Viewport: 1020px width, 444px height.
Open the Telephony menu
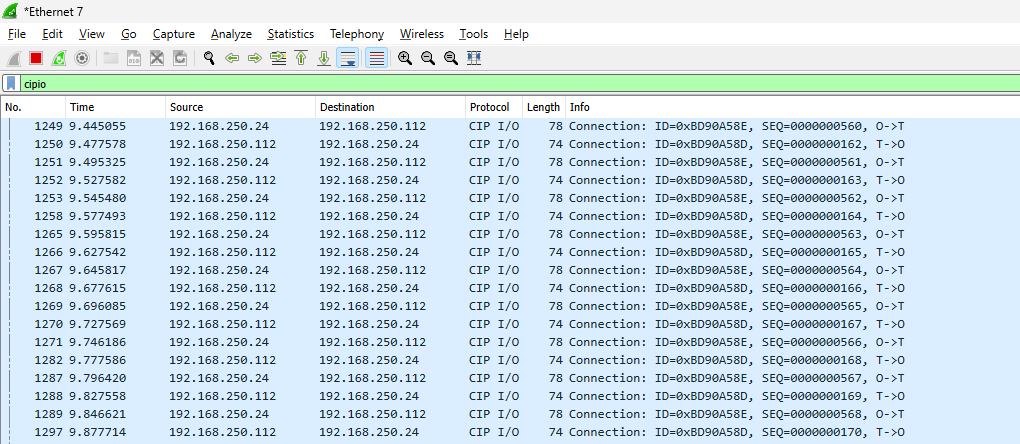(x=356, y=34)
